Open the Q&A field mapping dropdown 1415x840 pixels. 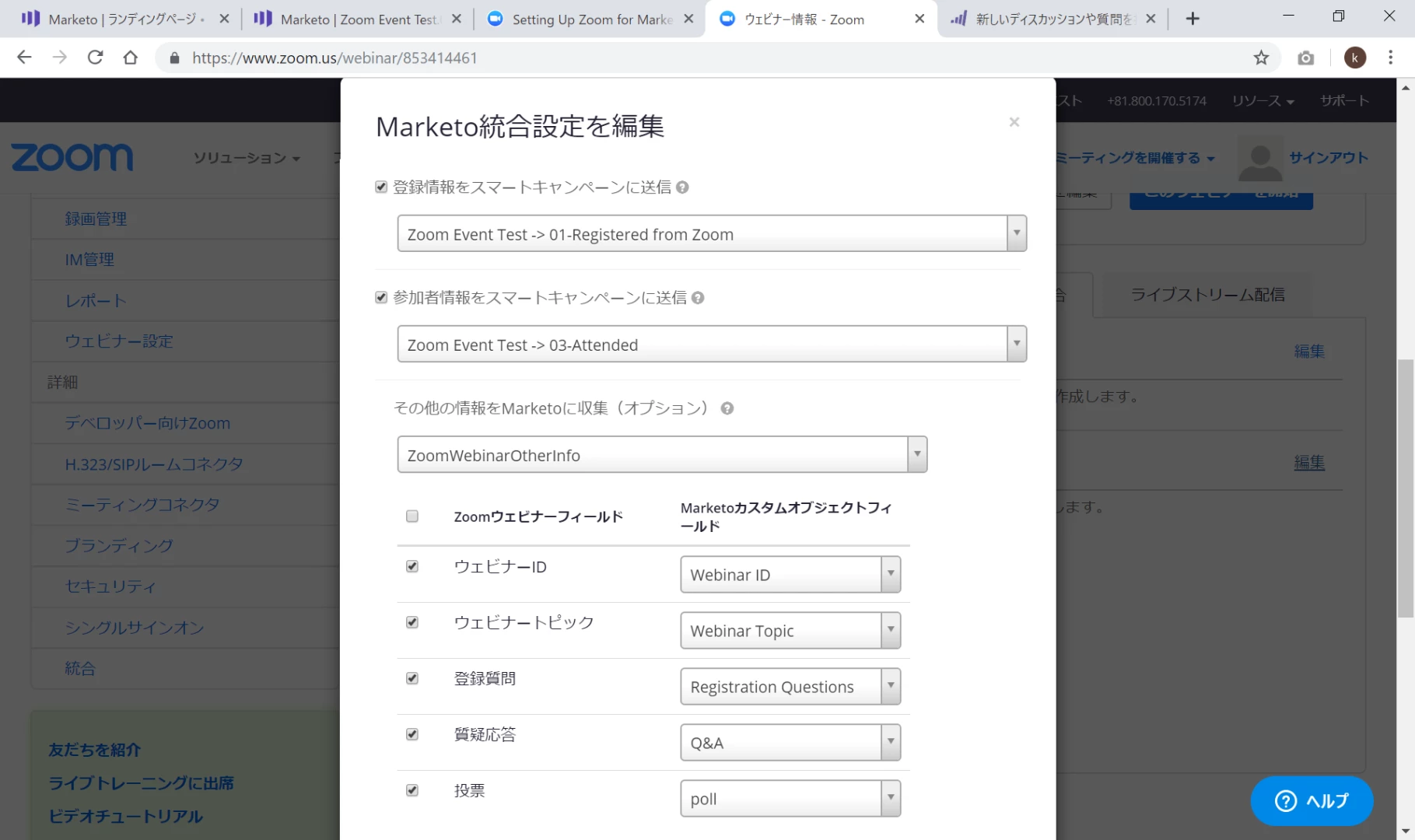(790, 742)
